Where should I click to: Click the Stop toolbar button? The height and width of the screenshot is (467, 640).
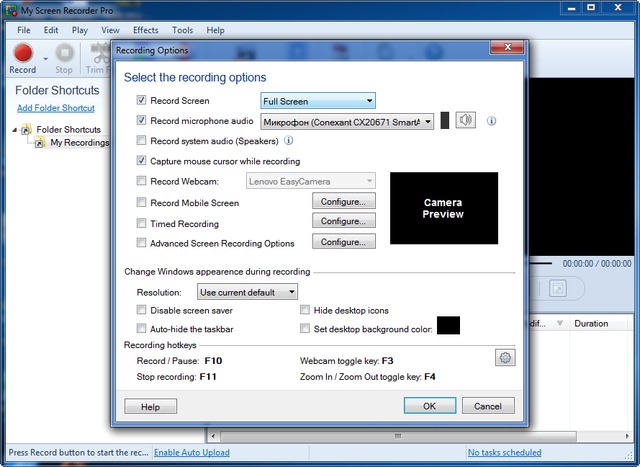(x=64, y=53)
